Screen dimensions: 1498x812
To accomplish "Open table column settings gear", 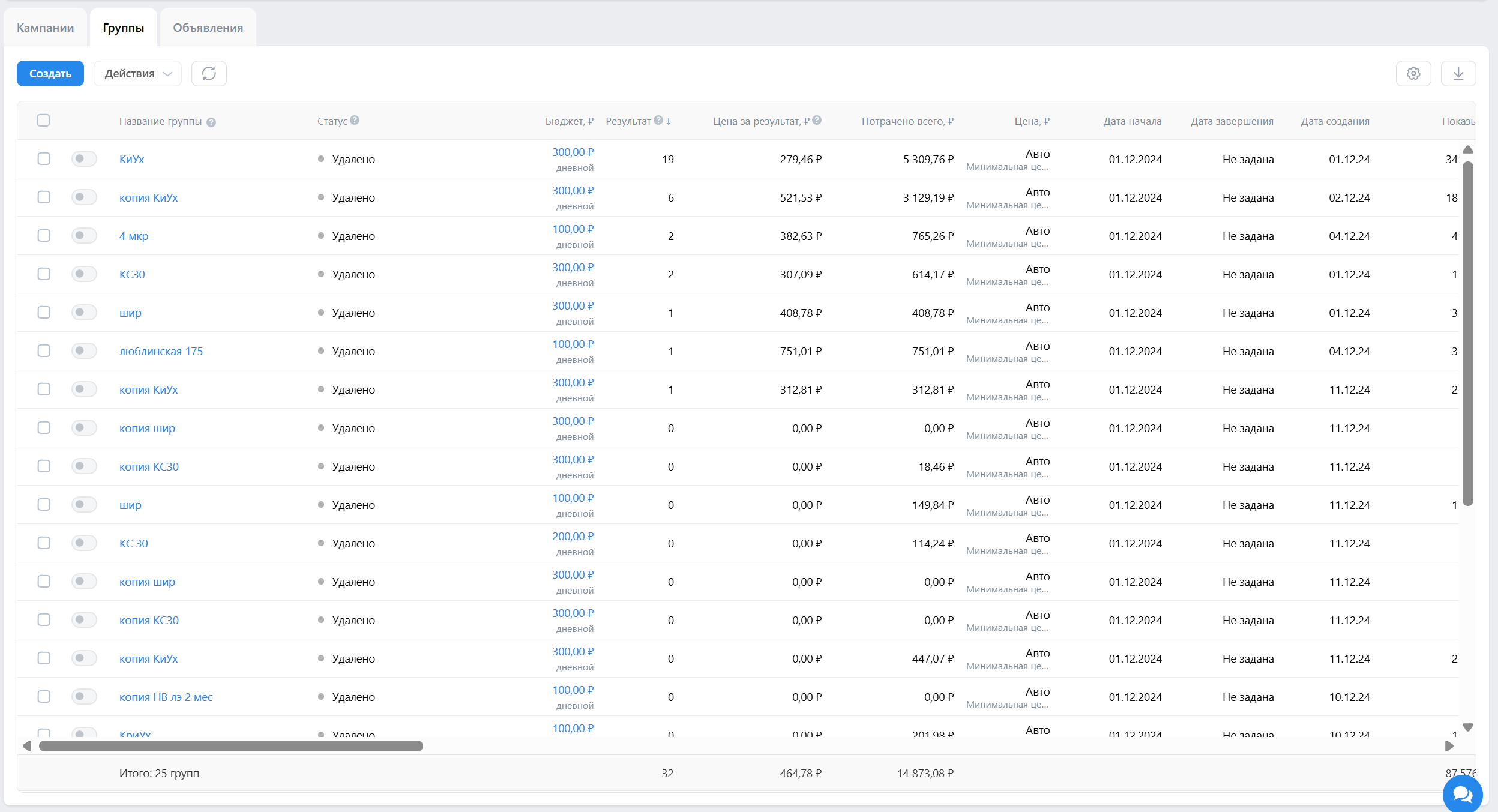I will [1413, 74].
